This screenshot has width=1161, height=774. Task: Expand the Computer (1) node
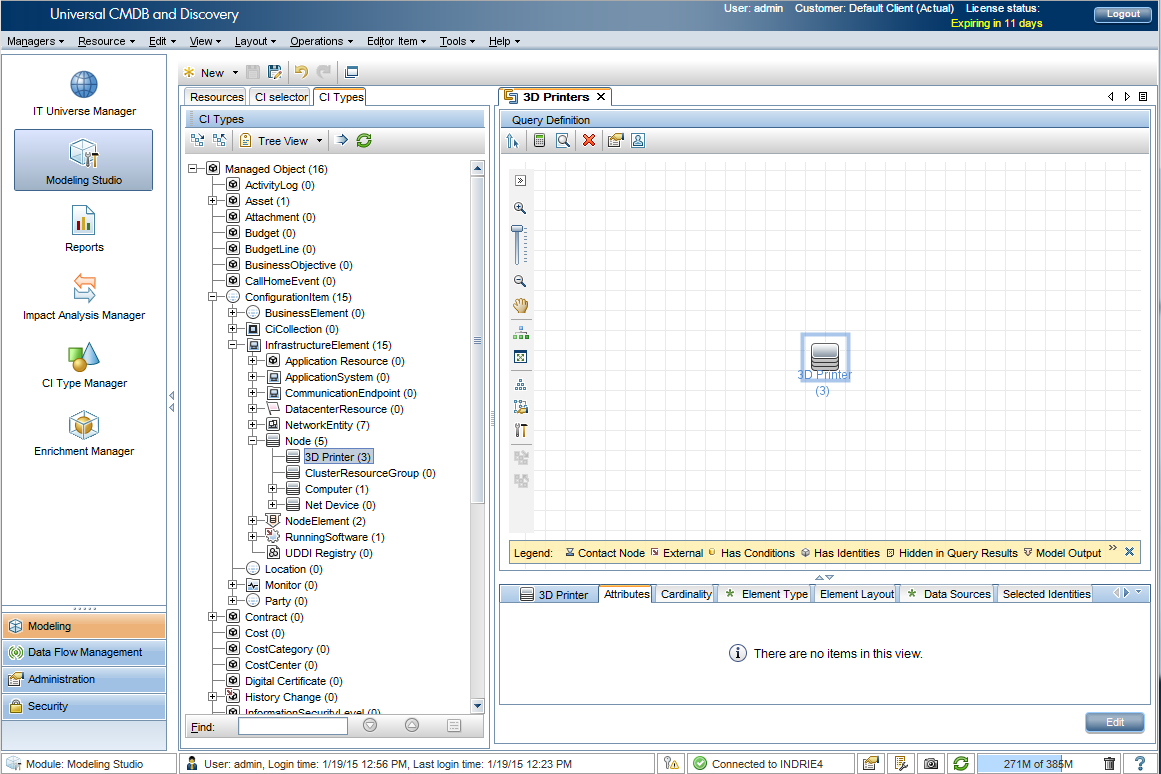272,489
